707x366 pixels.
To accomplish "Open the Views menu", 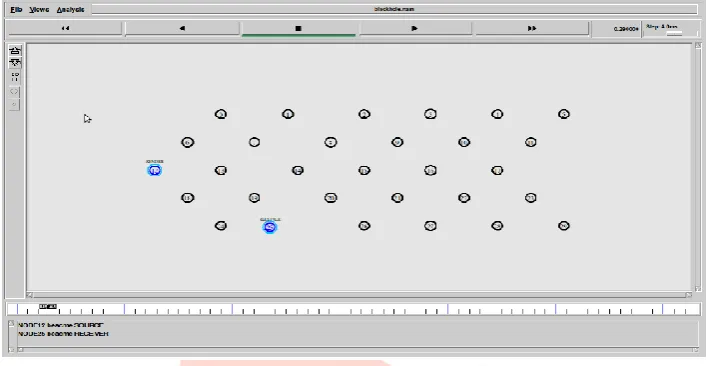I will coord(39,9).
